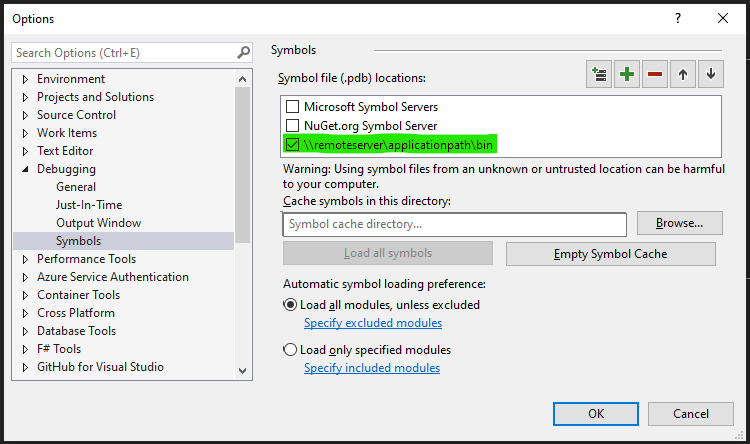Click the add new symbol location plus icon
Image resolution: width=750 pixels, height=444 pixels.
(x=627, y=74)
